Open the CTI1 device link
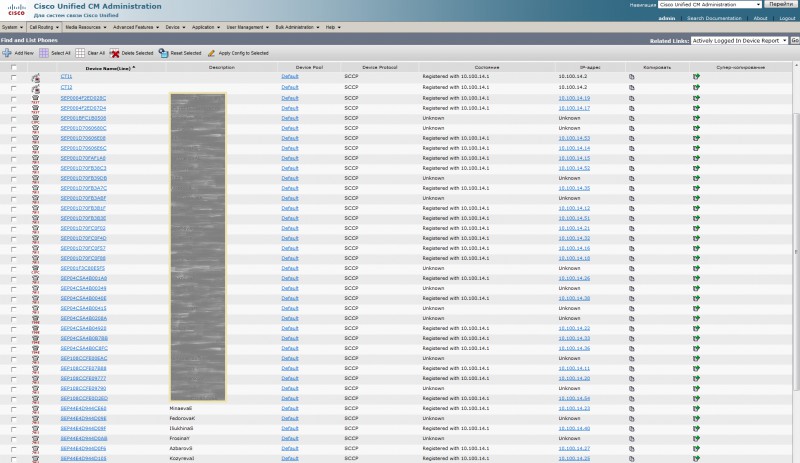The image size is (800, 463). pos(66,77)
